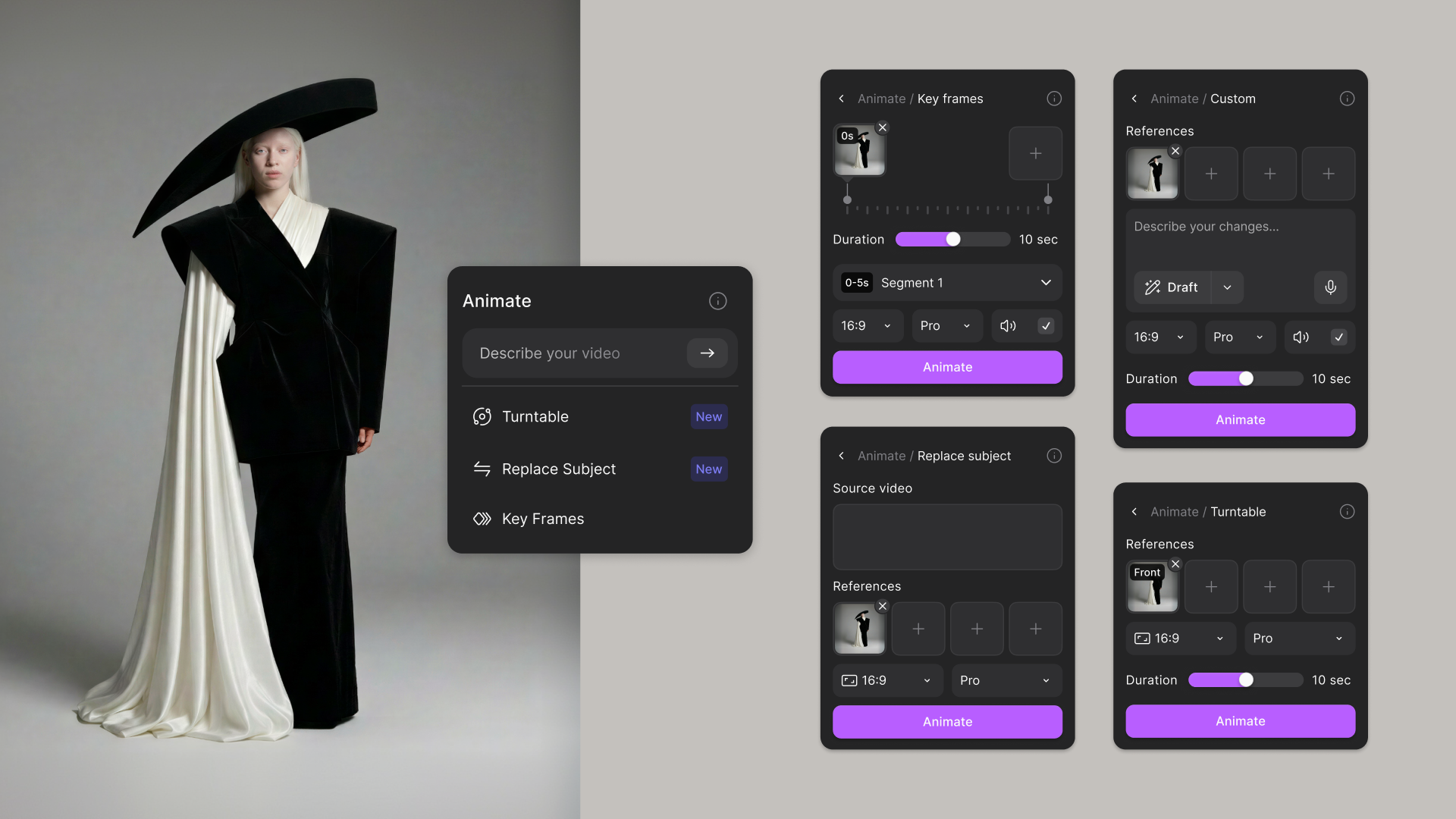Open info icon in Custom panel

(1347, 99)
